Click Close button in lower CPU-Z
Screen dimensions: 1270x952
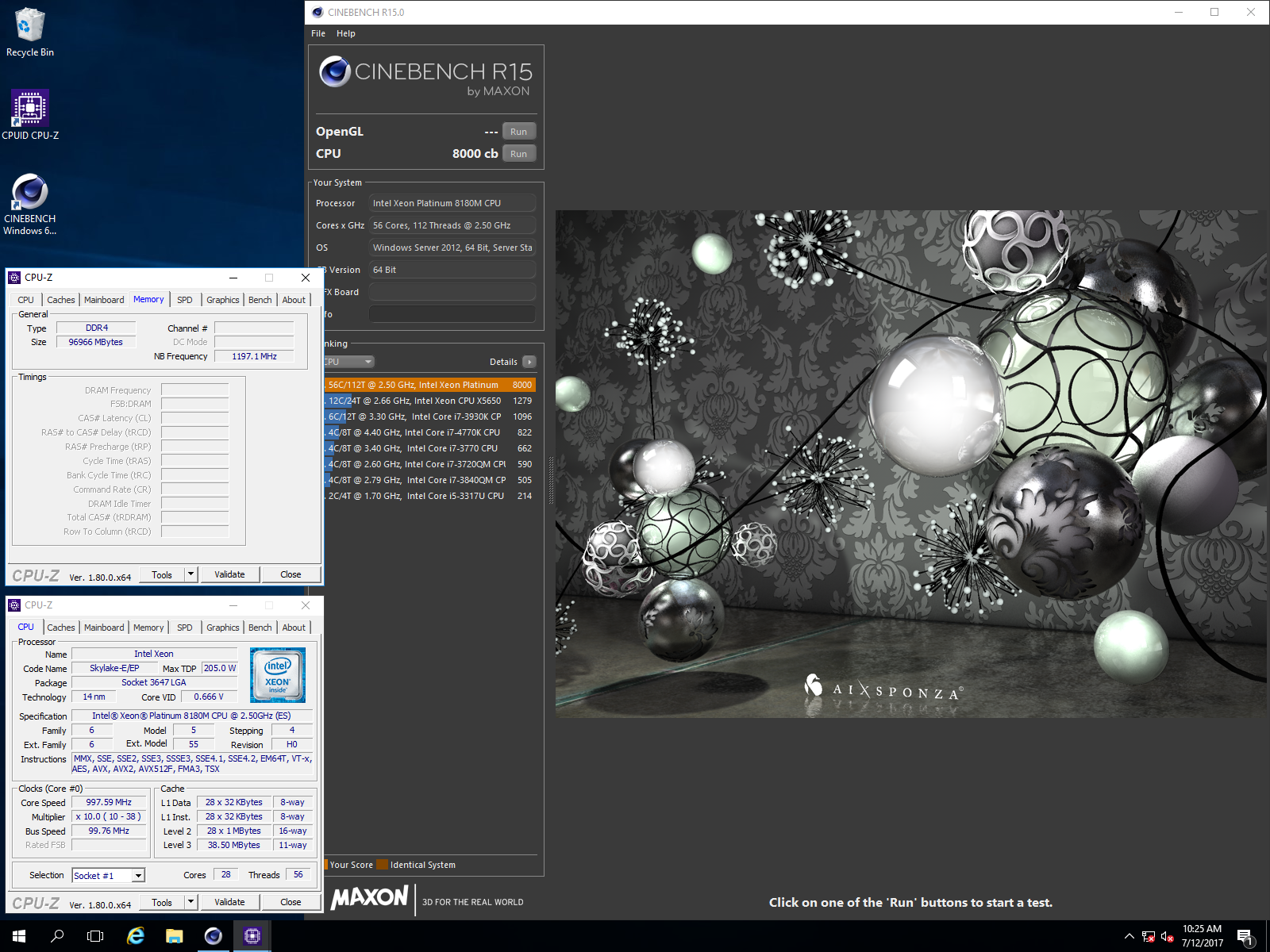click(x=291, y=902)
